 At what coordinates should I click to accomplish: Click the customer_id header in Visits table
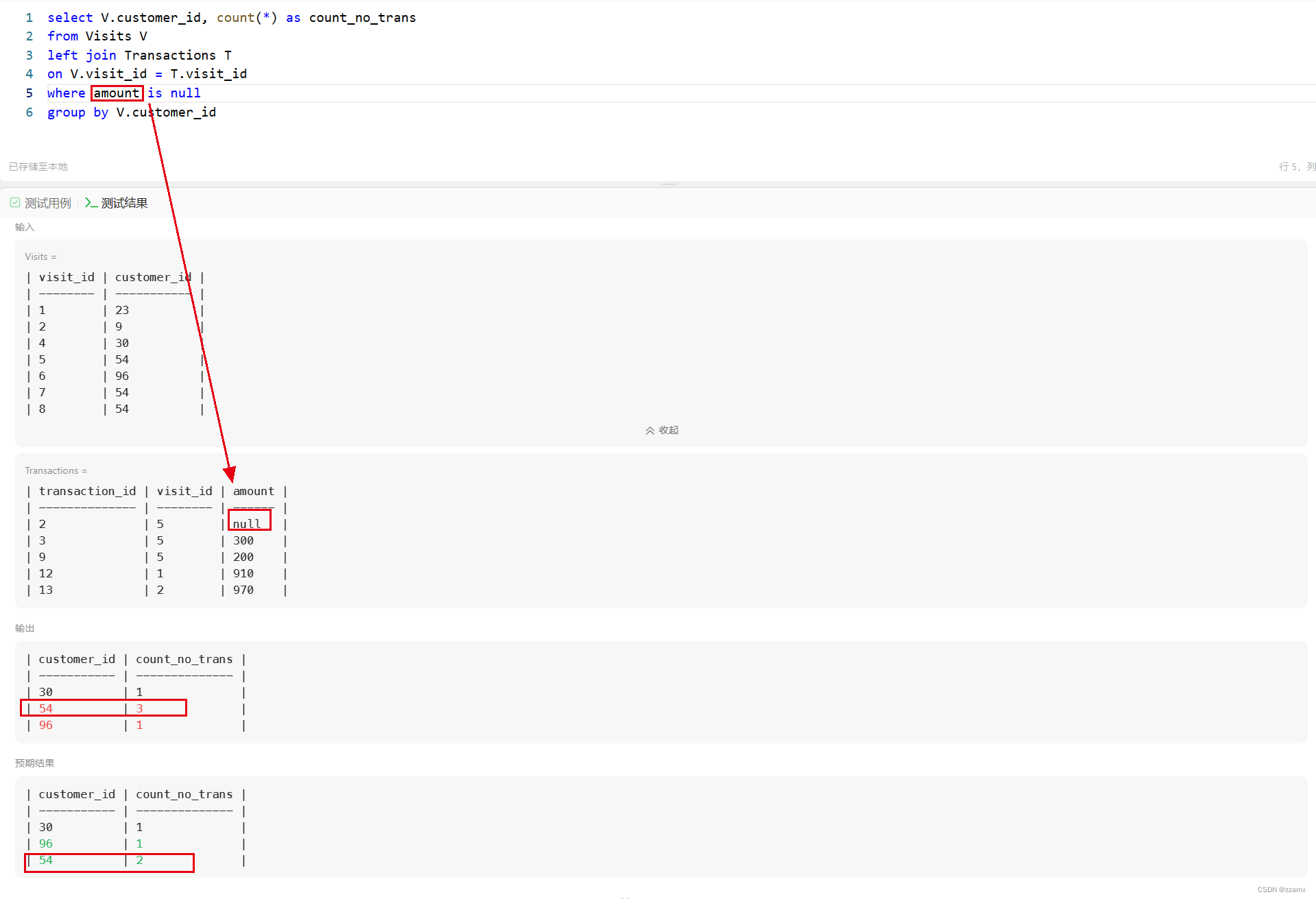coord(153,277)
